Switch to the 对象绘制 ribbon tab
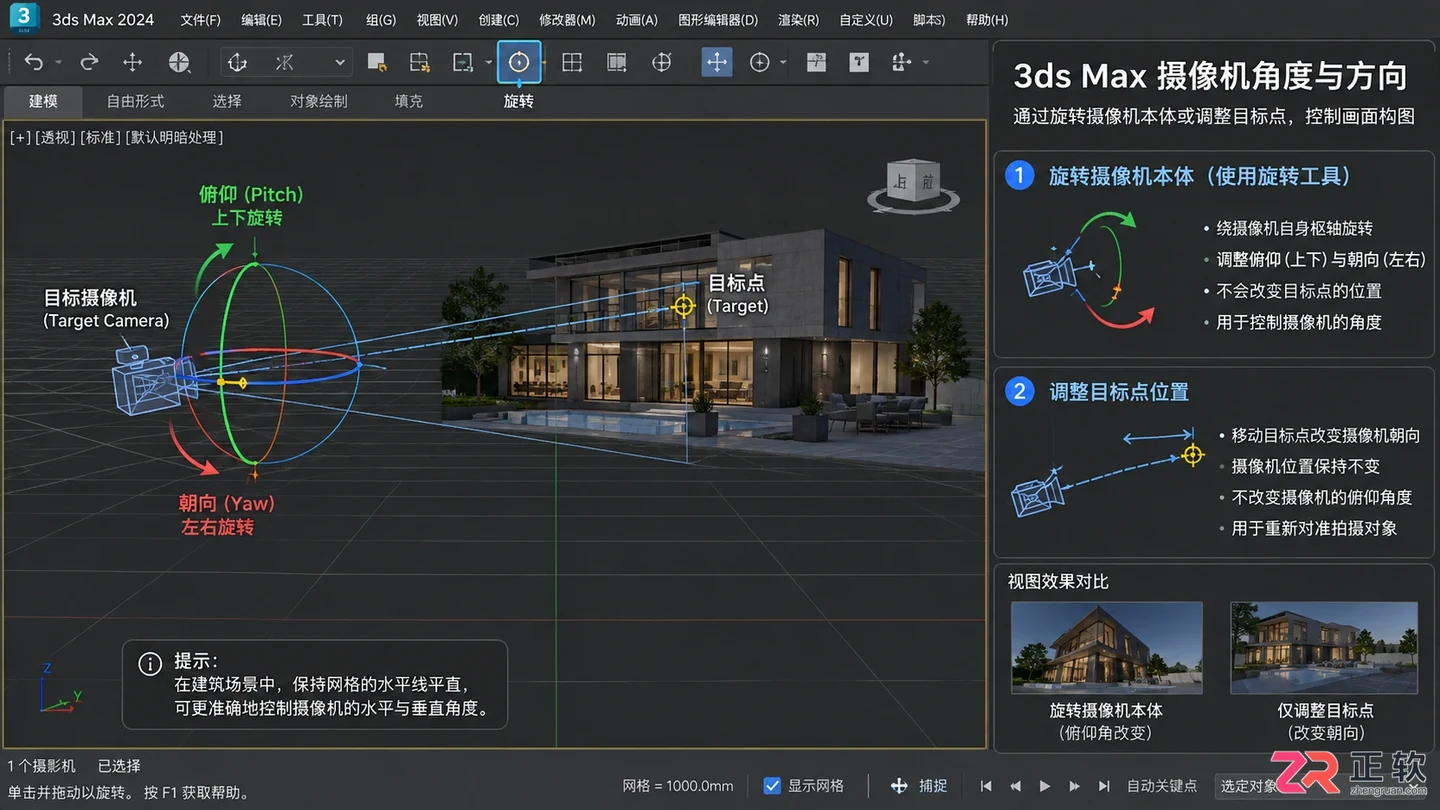This screenshot has height=810, width=1440. [318, 101]
